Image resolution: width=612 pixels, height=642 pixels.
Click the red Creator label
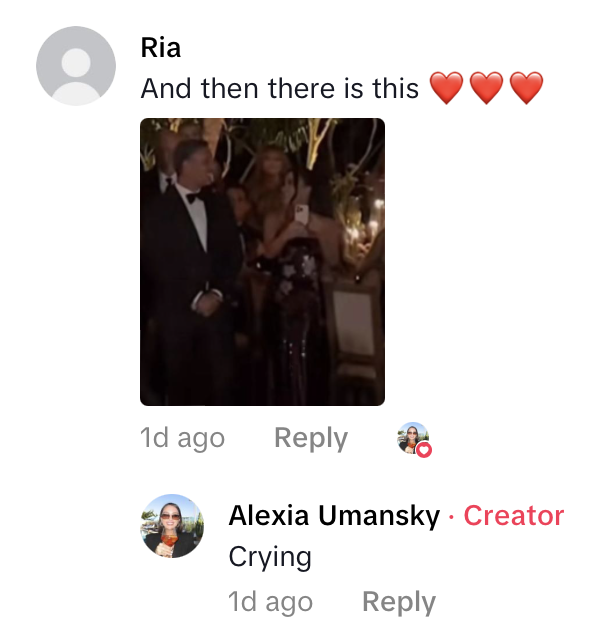(x=514, y=515)
